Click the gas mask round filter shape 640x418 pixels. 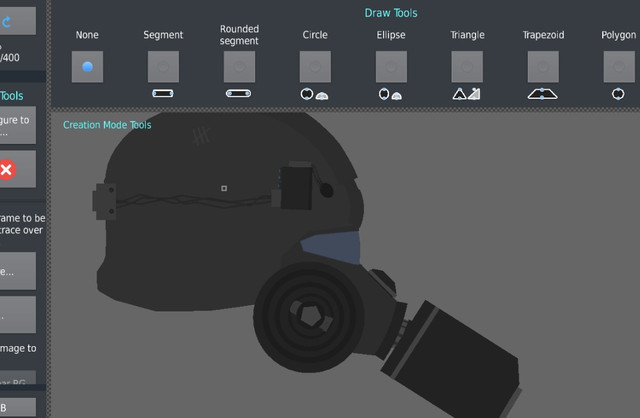point(309,316)
